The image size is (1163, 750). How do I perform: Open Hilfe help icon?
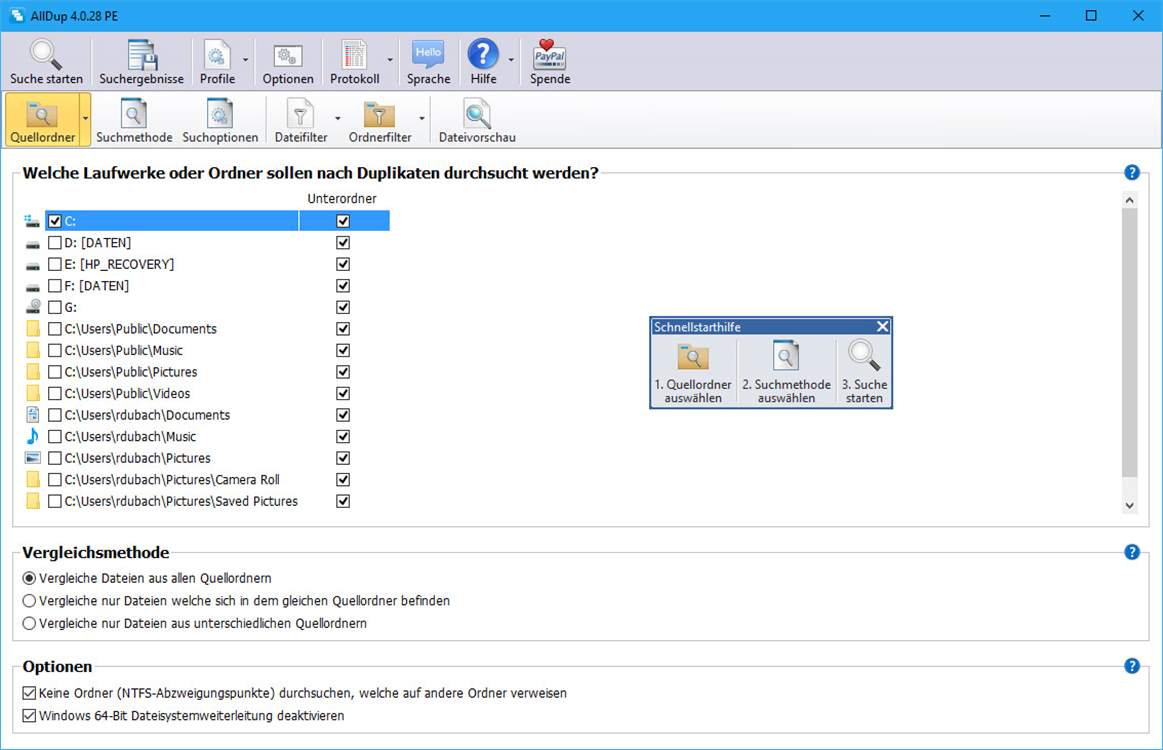pyautogui.click(x=483, y=62)
